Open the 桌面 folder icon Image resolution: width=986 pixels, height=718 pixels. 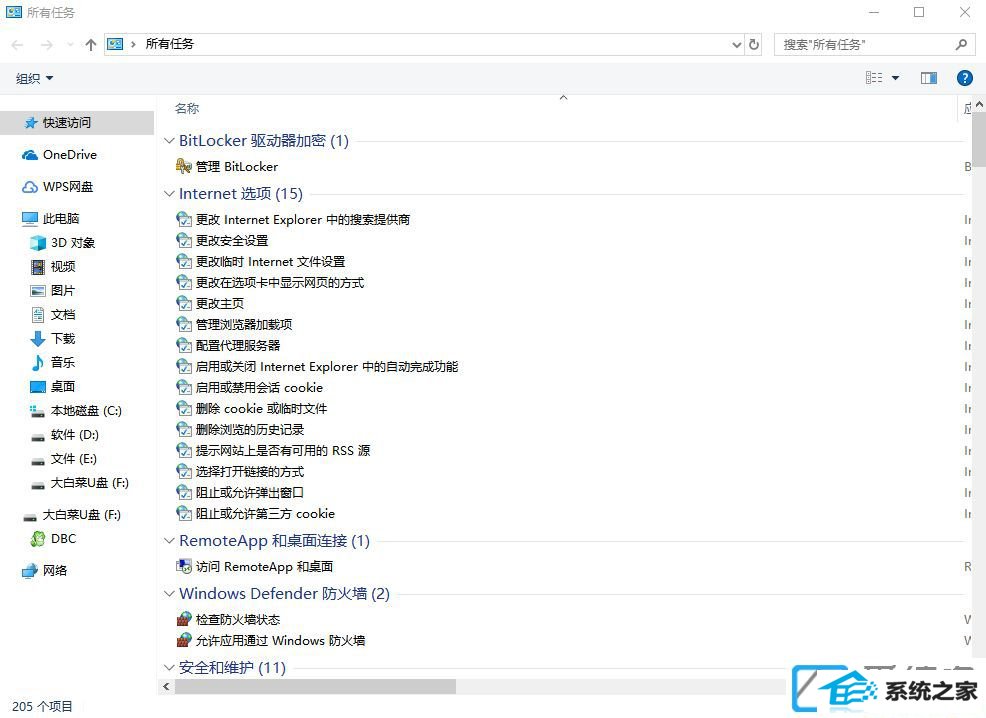[38, 387]
